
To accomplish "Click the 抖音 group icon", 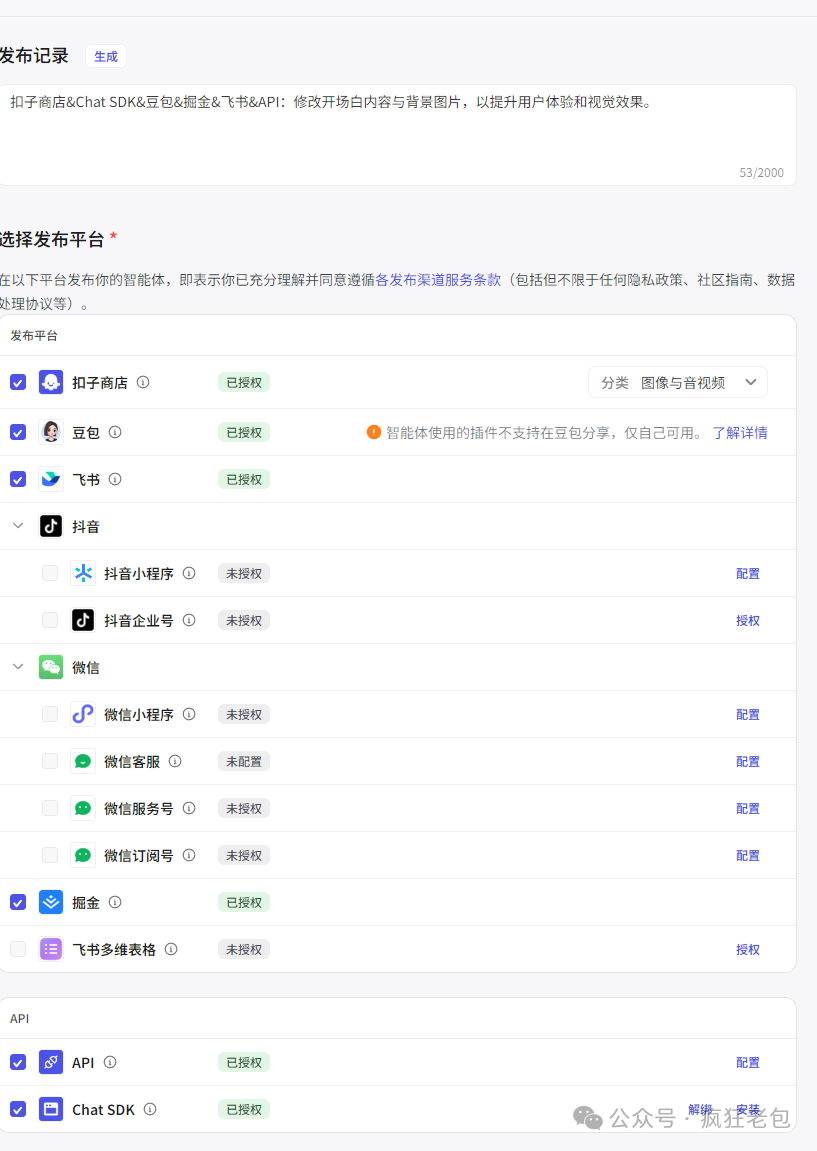I will pos(51,526).
